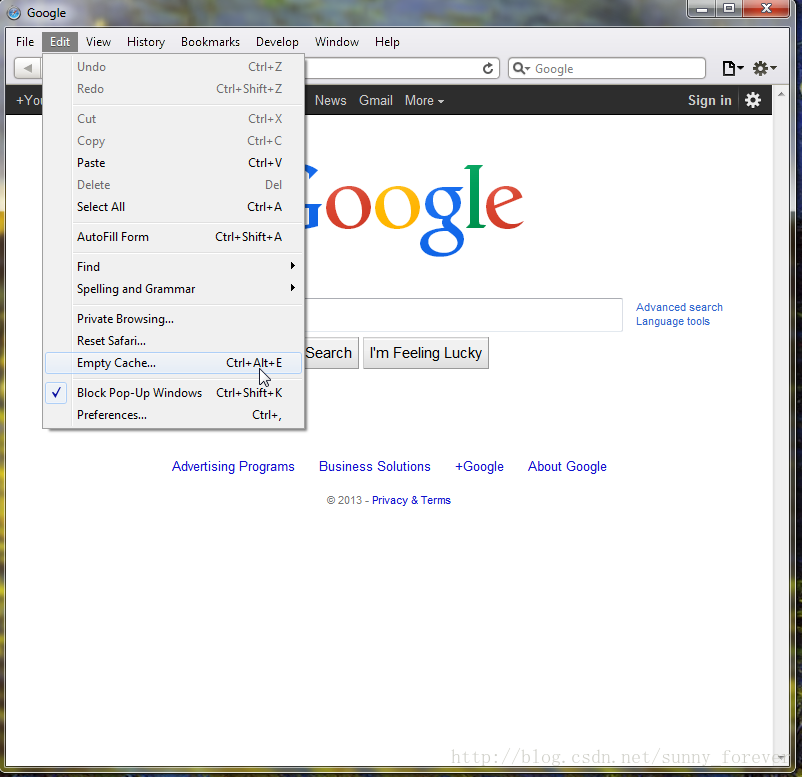Viewport: 802px width, 777px height.
Task: Open the File menu
Action: (25, 42)
